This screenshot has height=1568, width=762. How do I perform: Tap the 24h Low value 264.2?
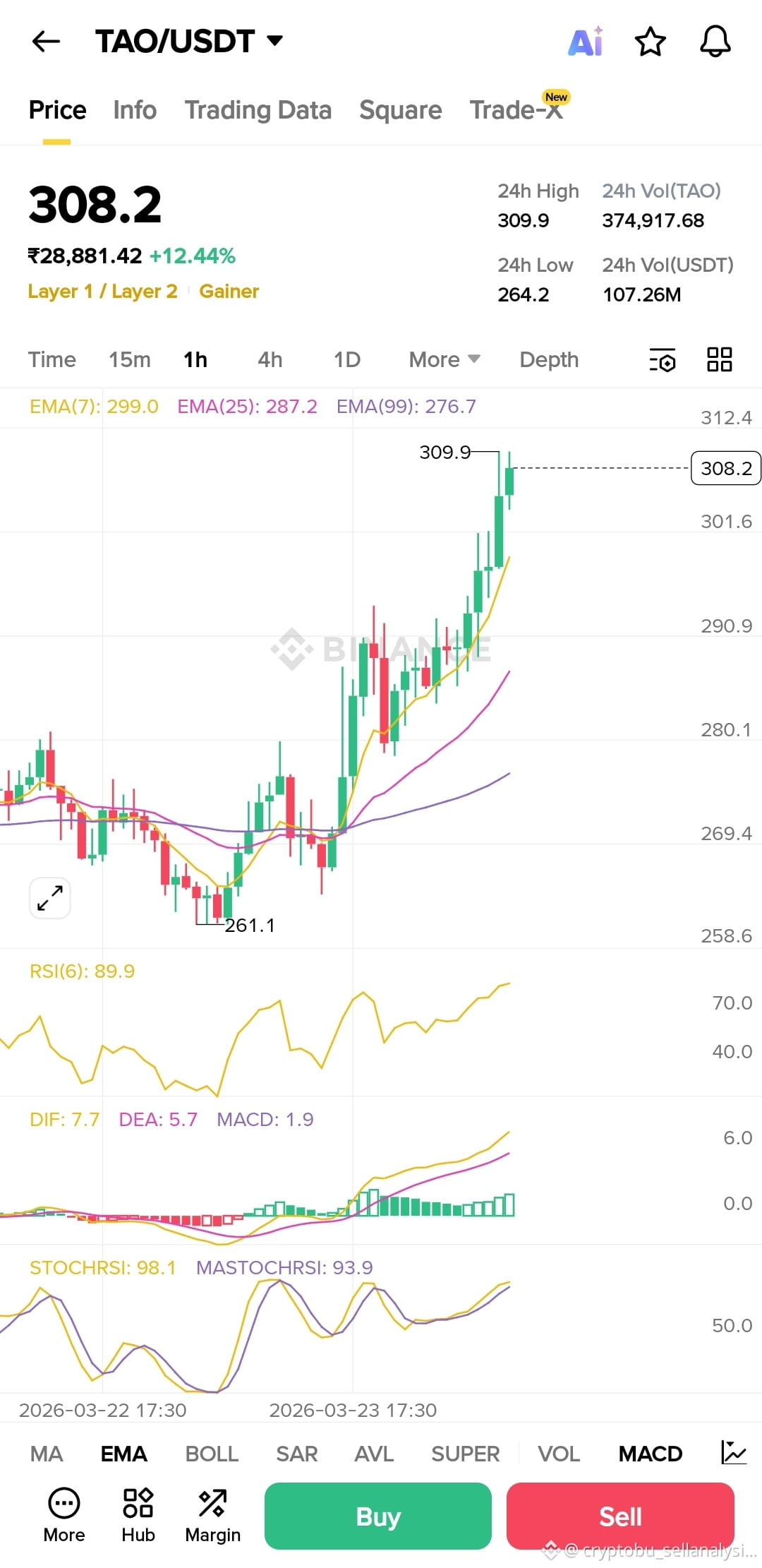524,294
